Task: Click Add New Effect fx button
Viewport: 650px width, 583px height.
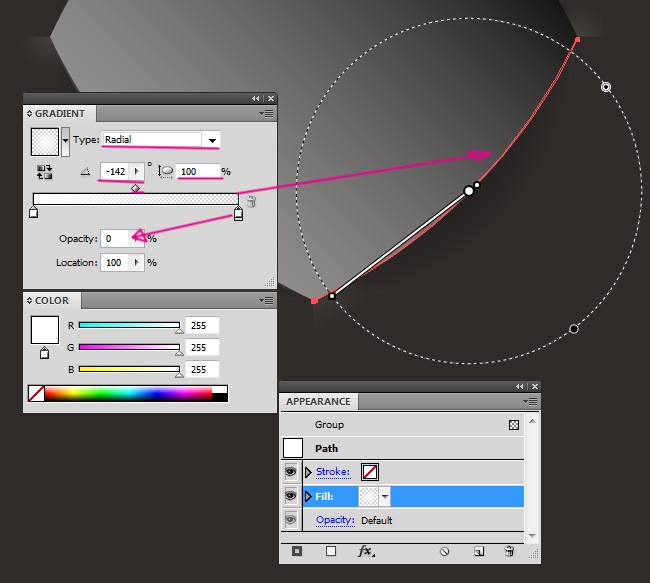Action: coord(366,551)
